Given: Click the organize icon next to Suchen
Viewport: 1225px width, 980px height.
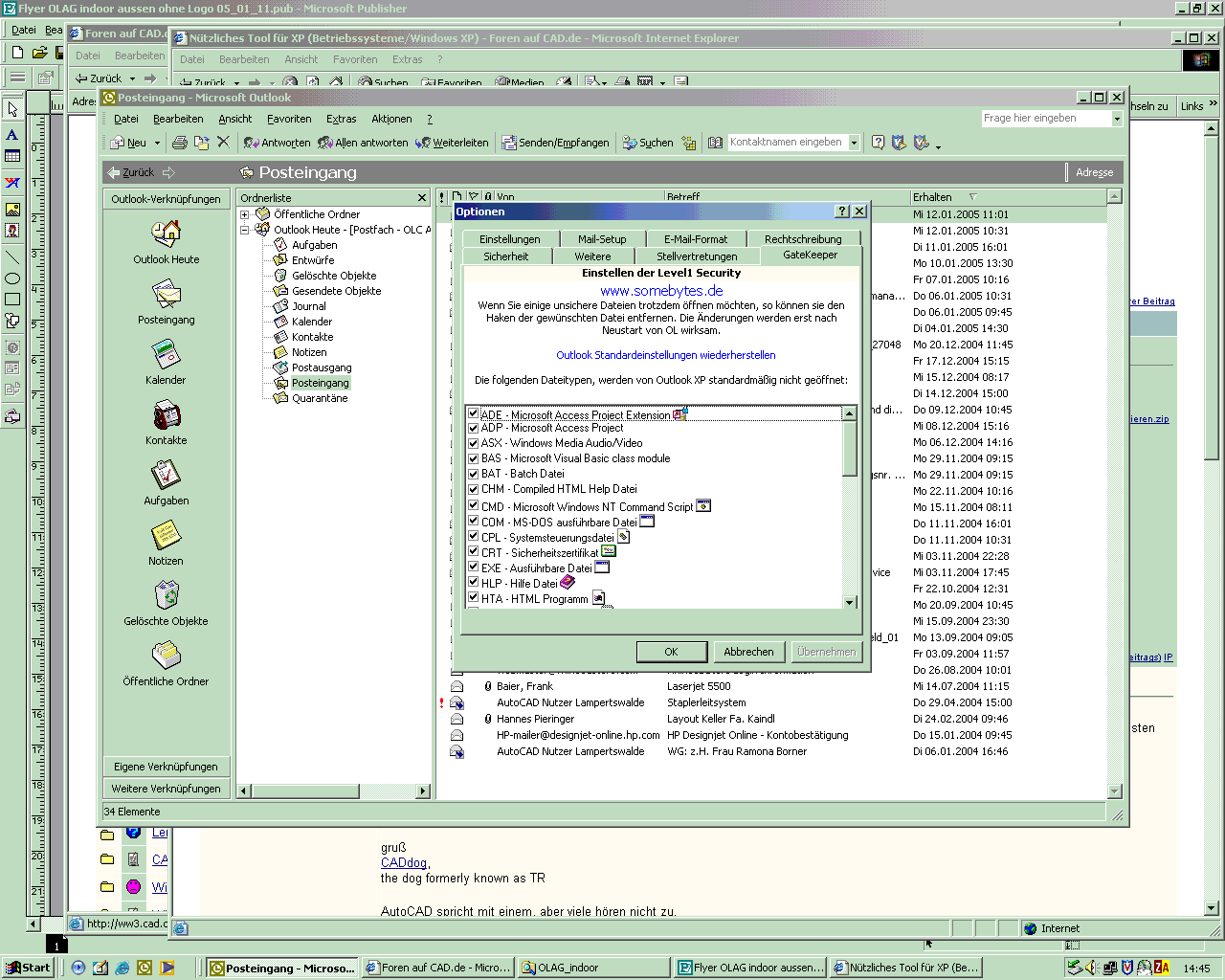Looking at the screenshot, I should click(689, 143).
